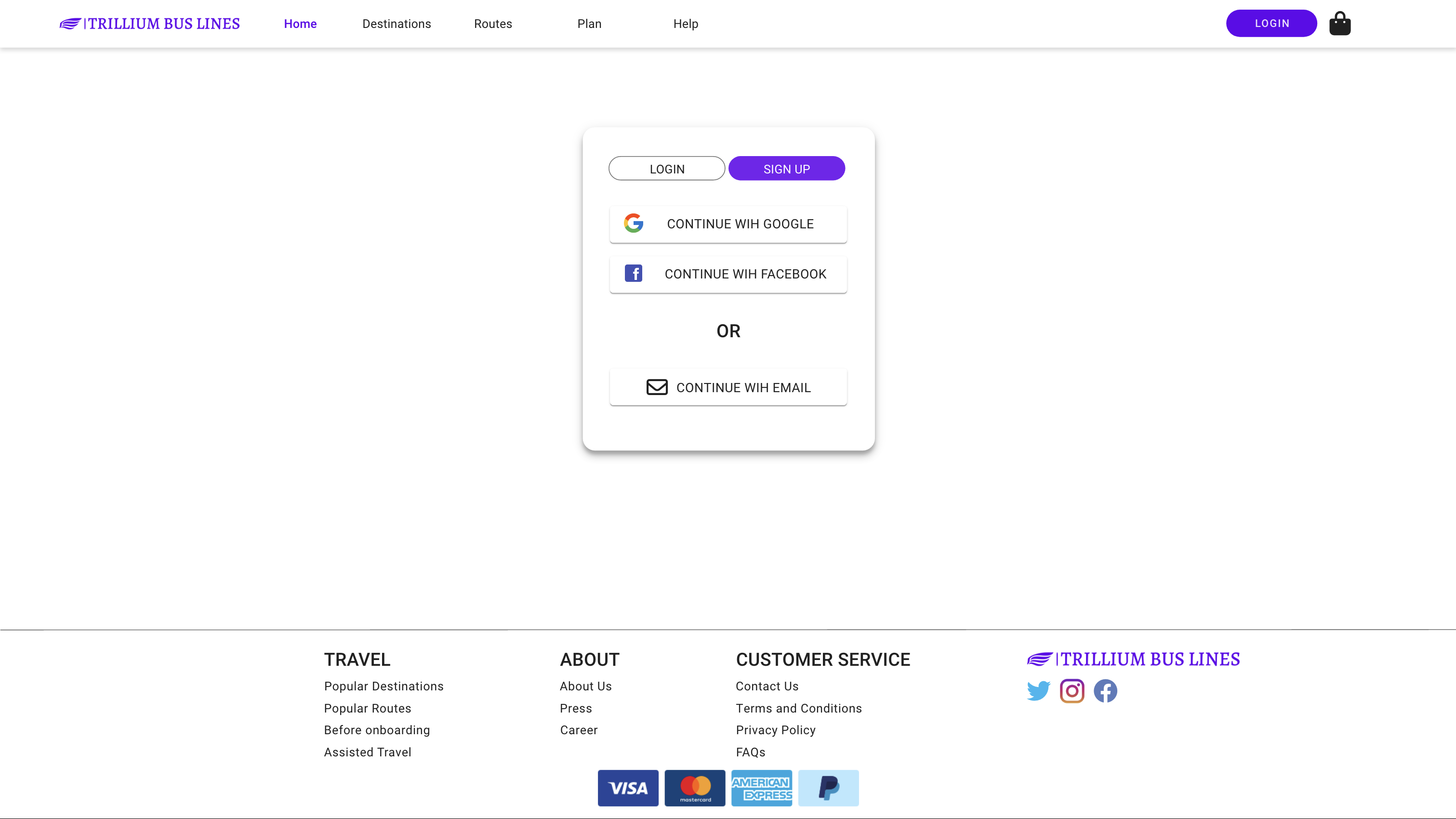Screen dimensions: 1456x819
Task: Open the Destinations menu item
Action: pos(396,24)
